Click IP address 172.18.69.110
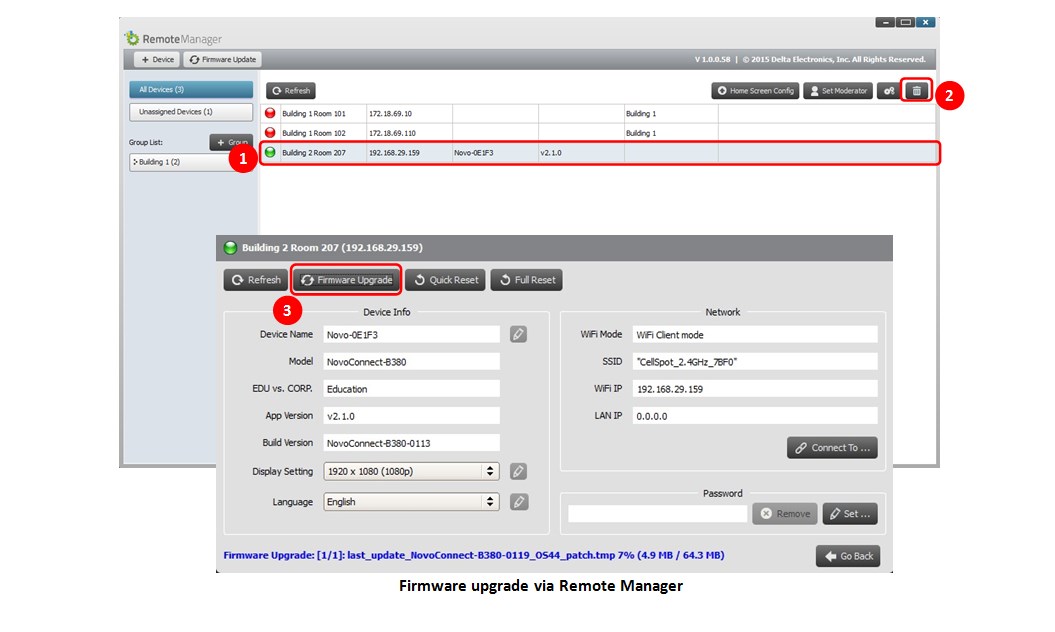 392,133
